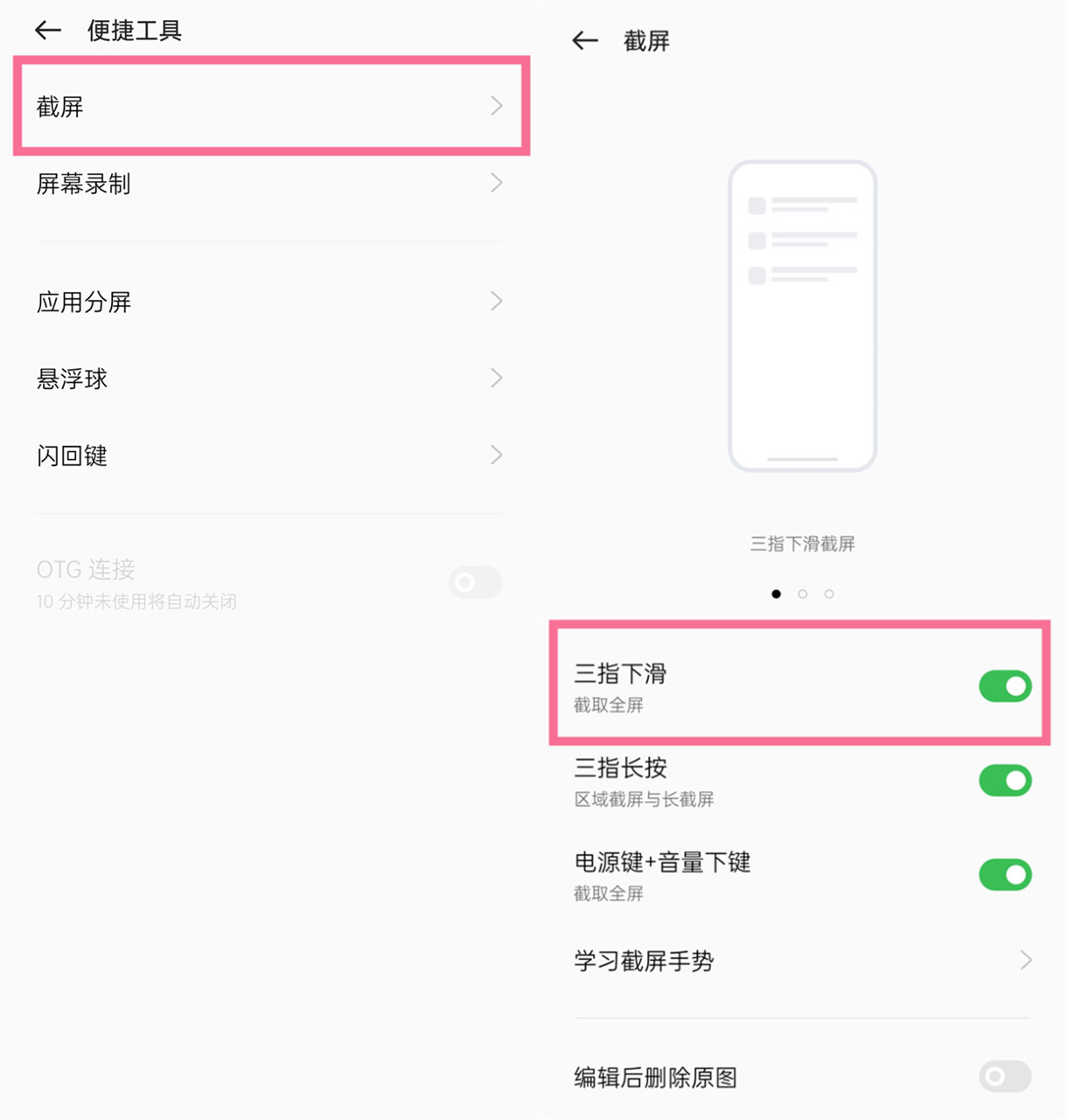Open 学习截屏手势 link

[x=803, y=961]
